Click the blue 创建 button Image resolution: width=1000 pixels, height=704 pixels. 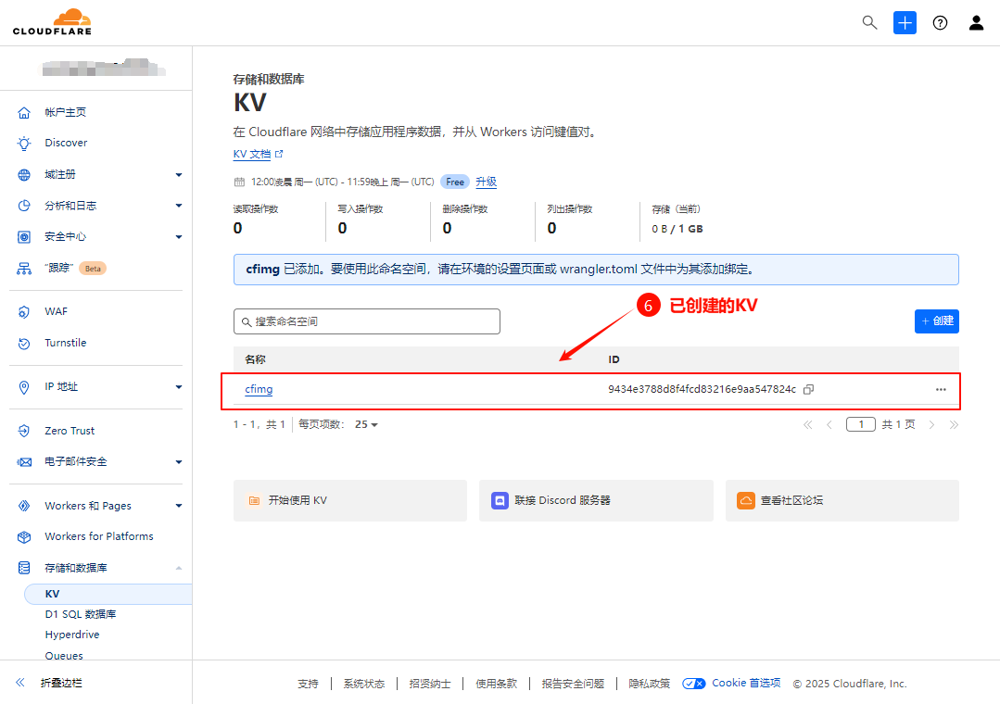pos(936,321)
